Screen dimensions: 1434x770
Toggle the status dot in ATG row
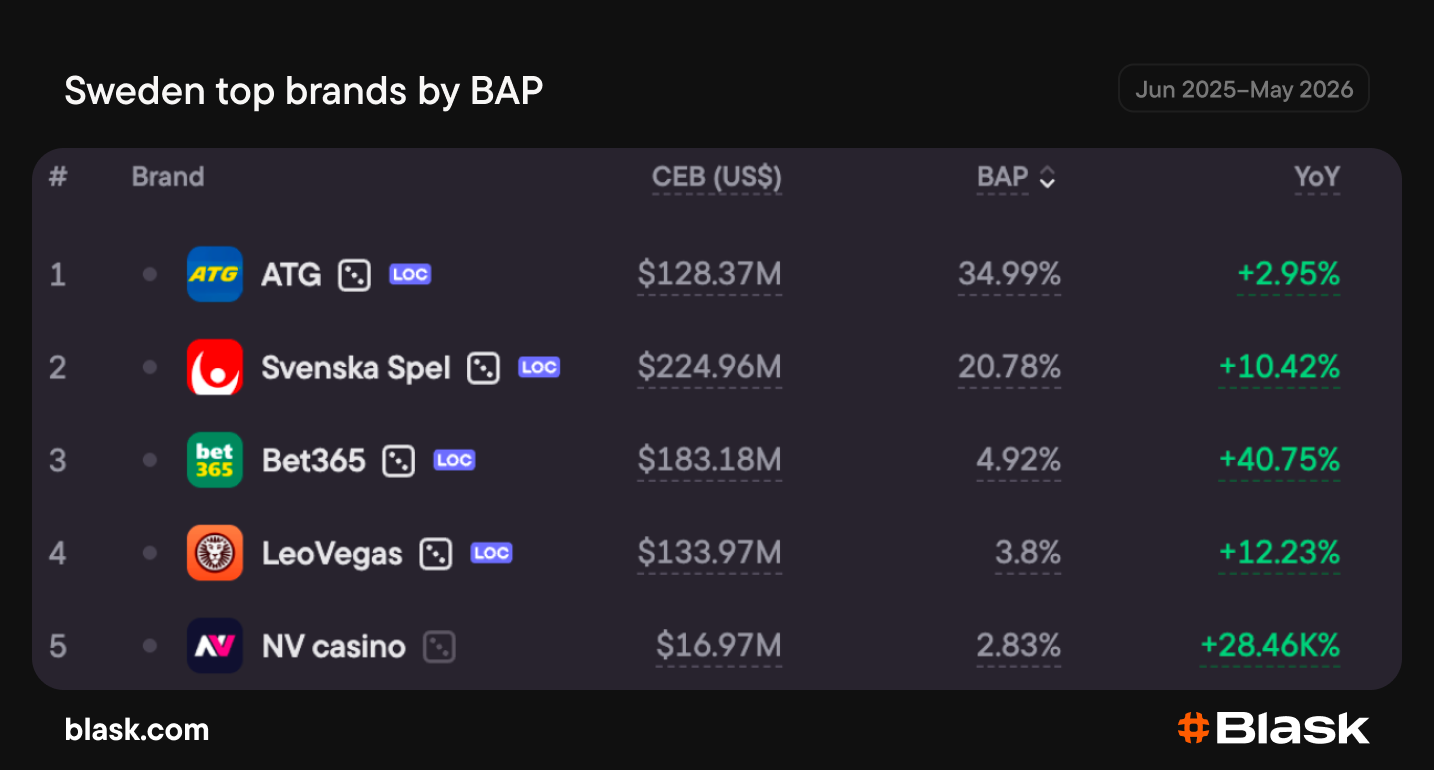(150, 274)
